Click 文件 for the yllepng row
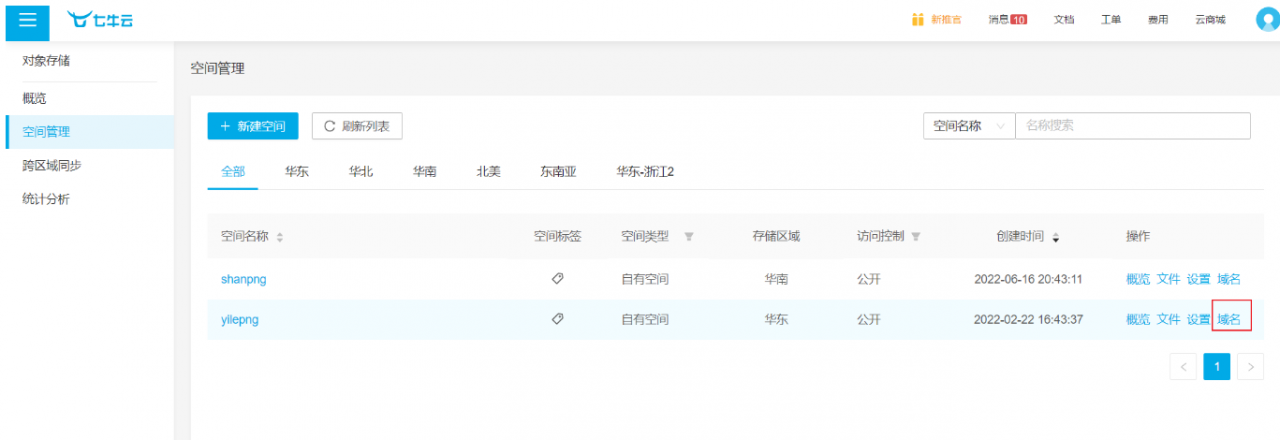The width and height of the screenshot is (1280, 440). tap(1169, 319)
